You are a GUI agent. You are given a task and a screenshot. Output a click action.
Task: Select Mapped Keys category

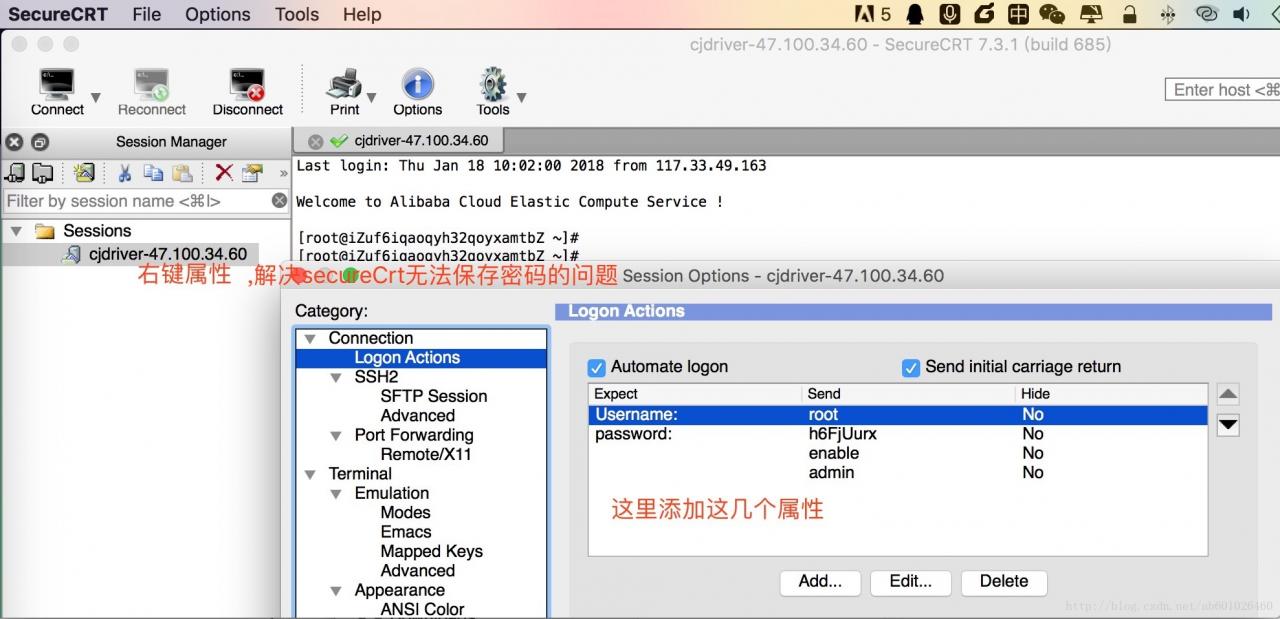click(431, 552)
